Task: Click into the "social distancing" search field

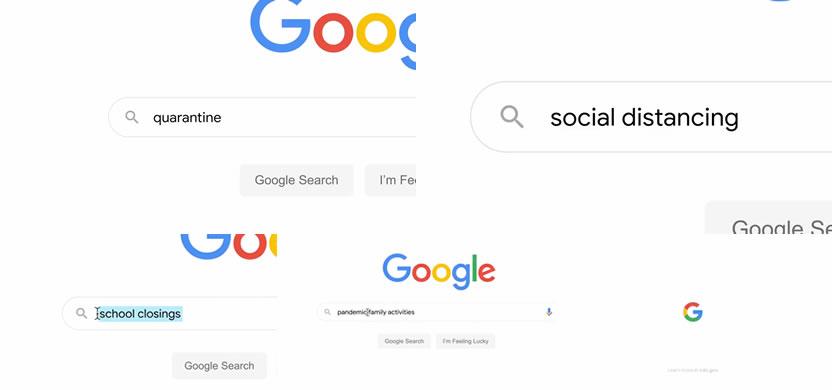Action: pyautogui.click(x=651, y=117)
